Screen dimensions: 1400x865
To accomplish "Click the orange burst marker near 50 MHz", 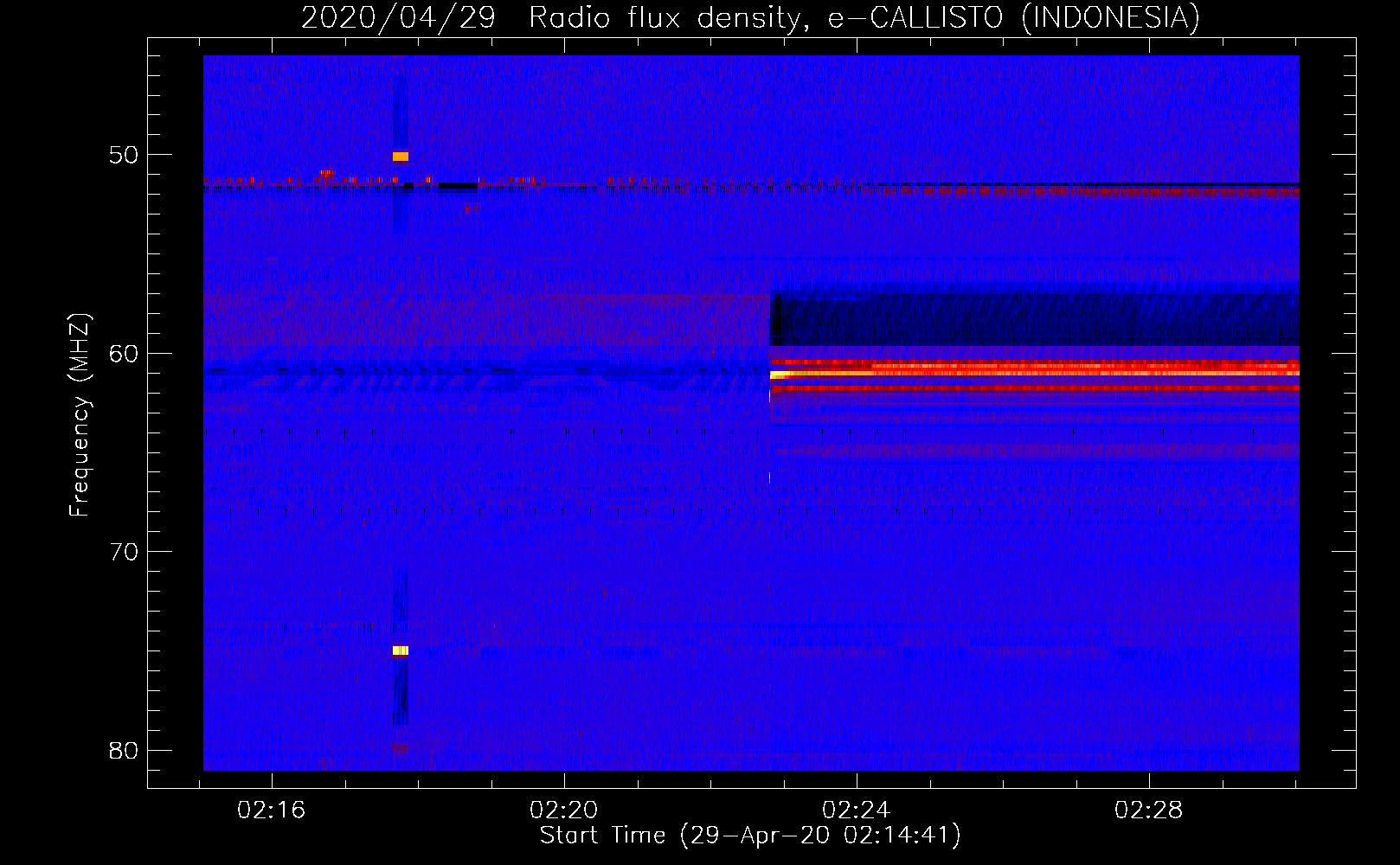I will click(x=400, y=157).
